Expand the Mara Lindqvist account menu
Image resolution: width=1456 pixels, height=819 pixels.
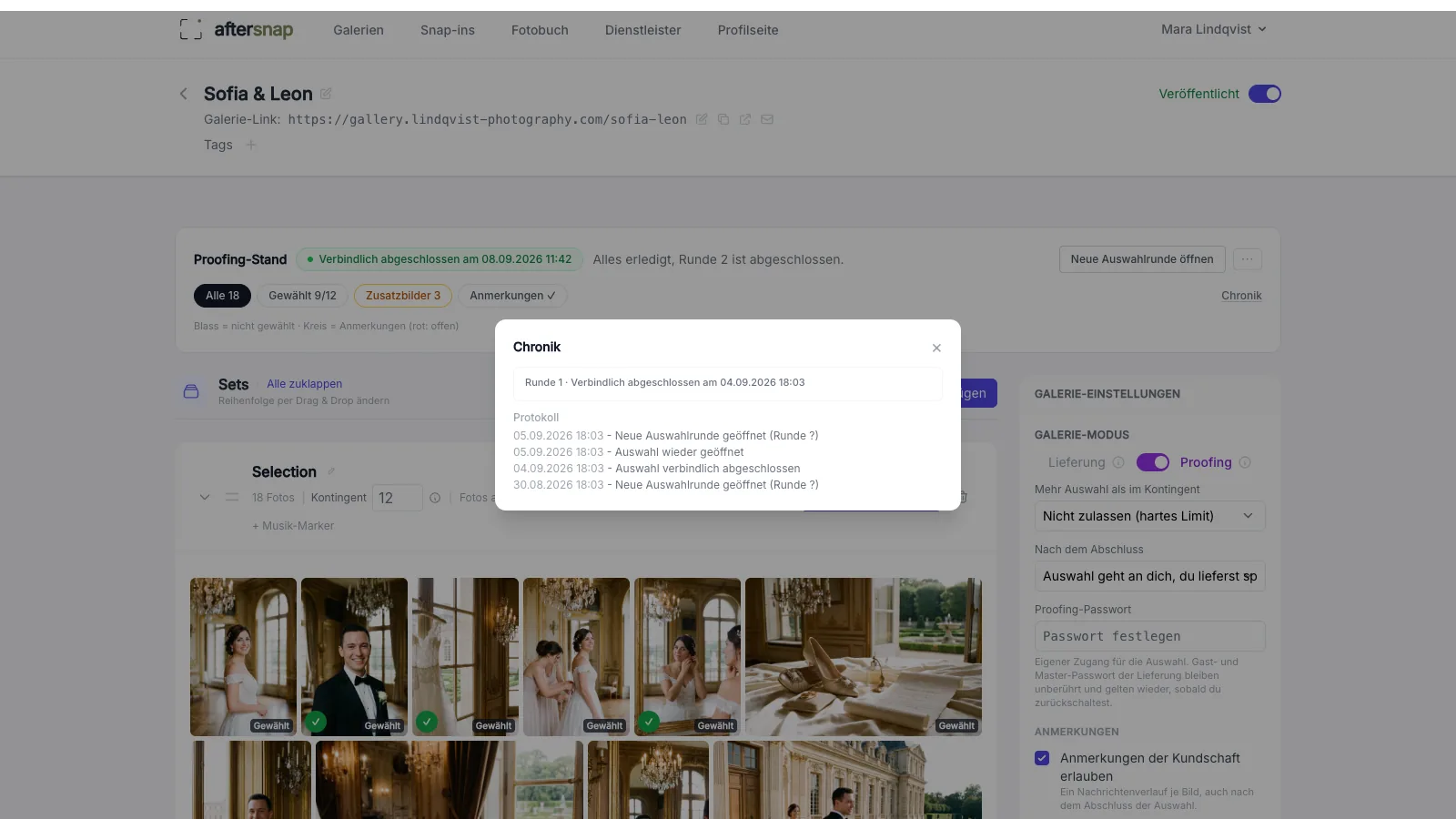[x=1213, y=29]
